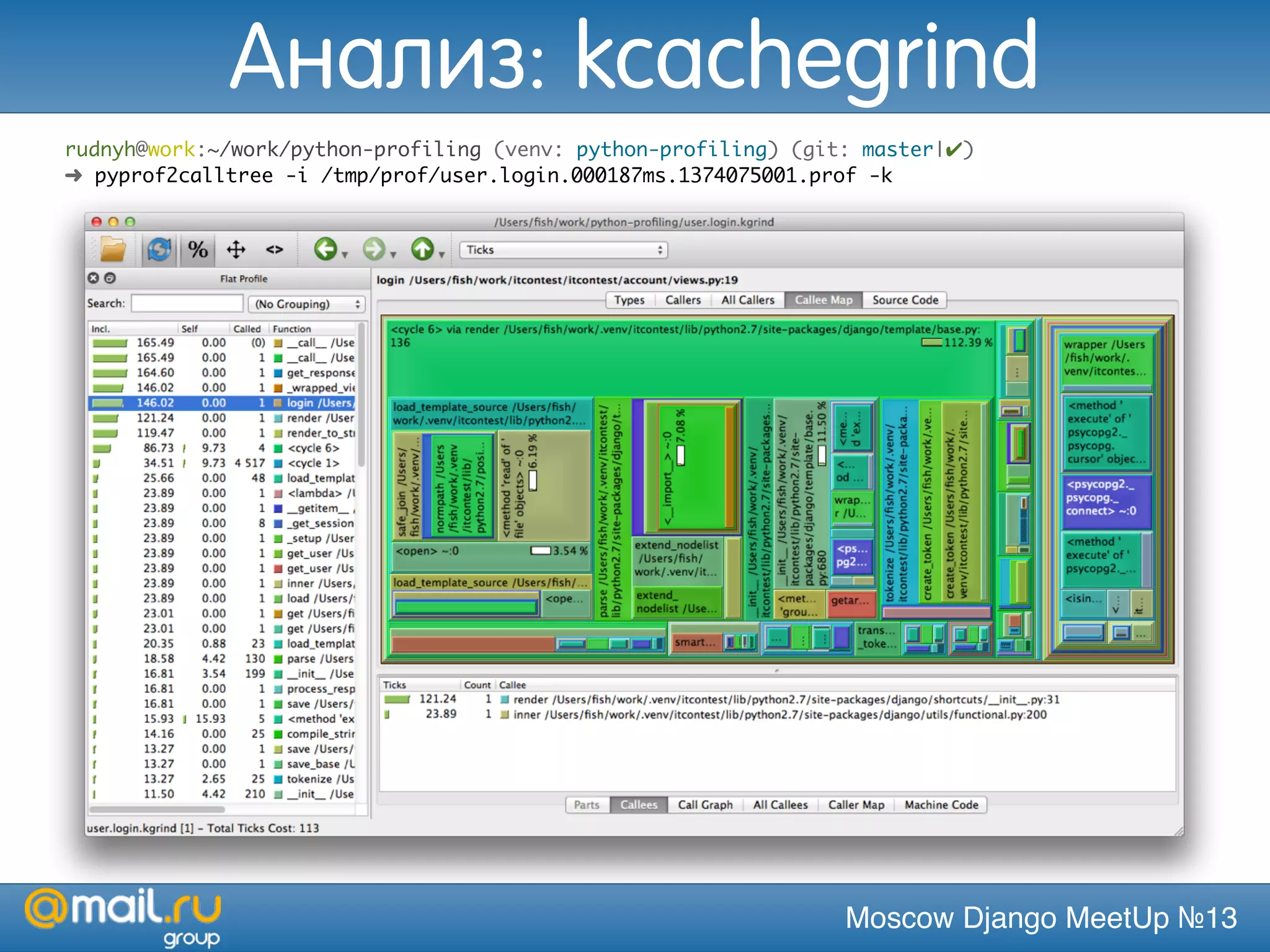Image resolution: width=1270 pixels, height=952 pixels.
Task: Select the render_to_str function row
Action: pyautogui.click(x=223, y=433)
